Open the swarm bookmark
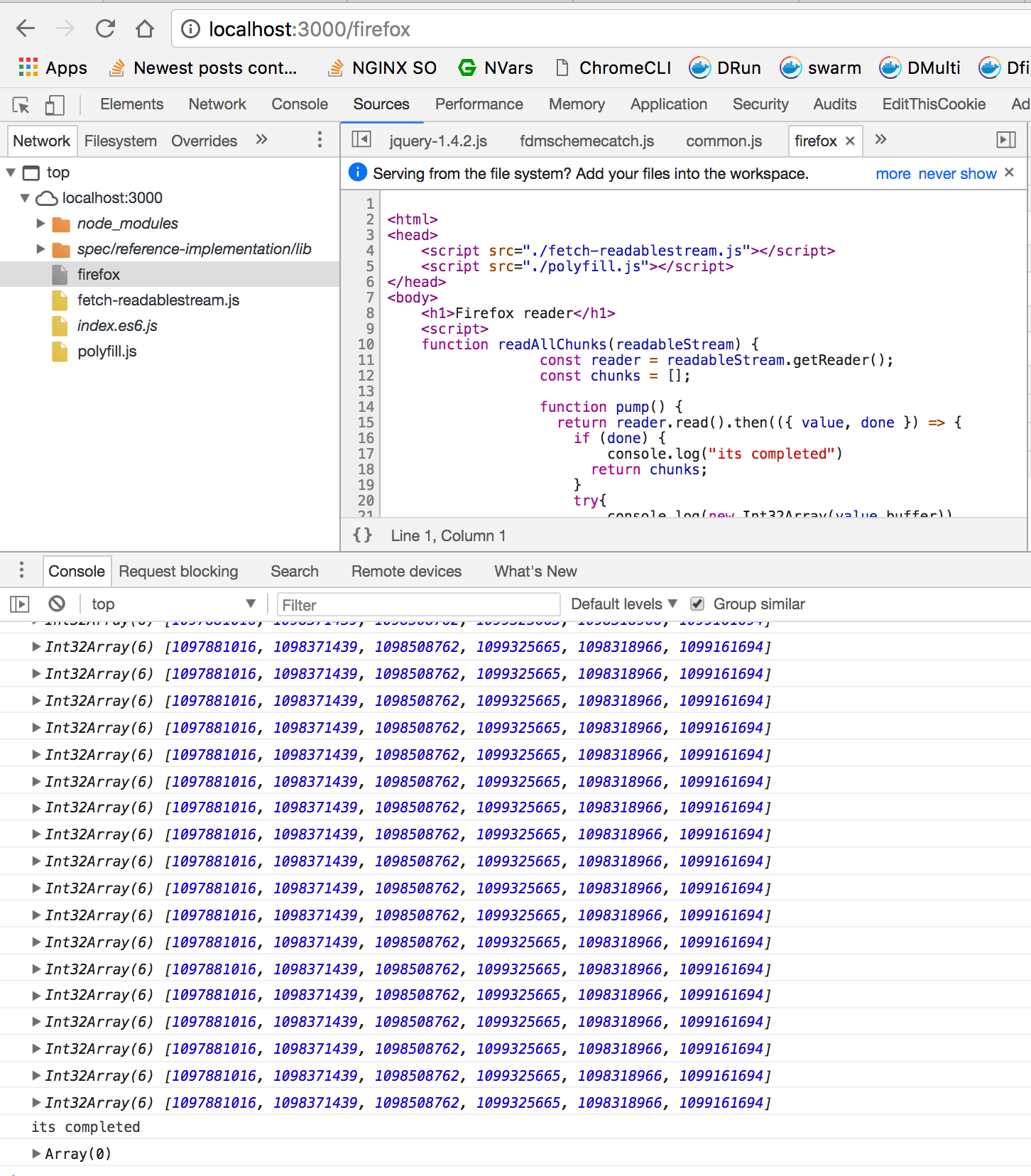This screenshot has height=1176, width=1031. pos(820,68)
